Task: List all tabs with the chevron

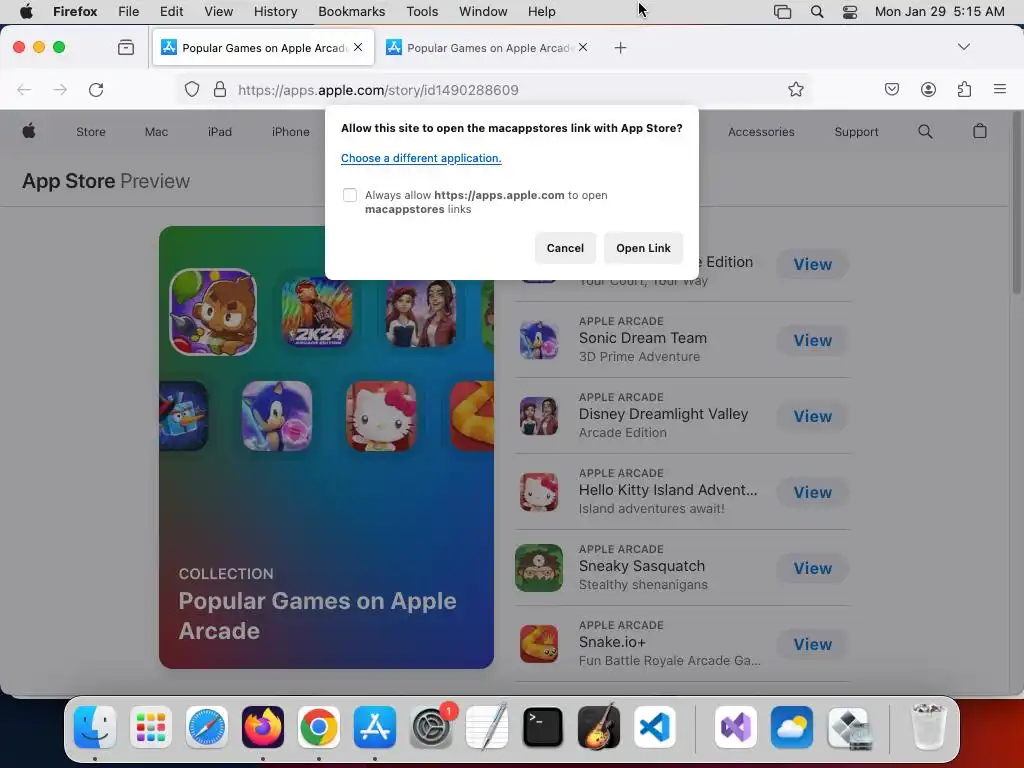Action: click(963, 47)
